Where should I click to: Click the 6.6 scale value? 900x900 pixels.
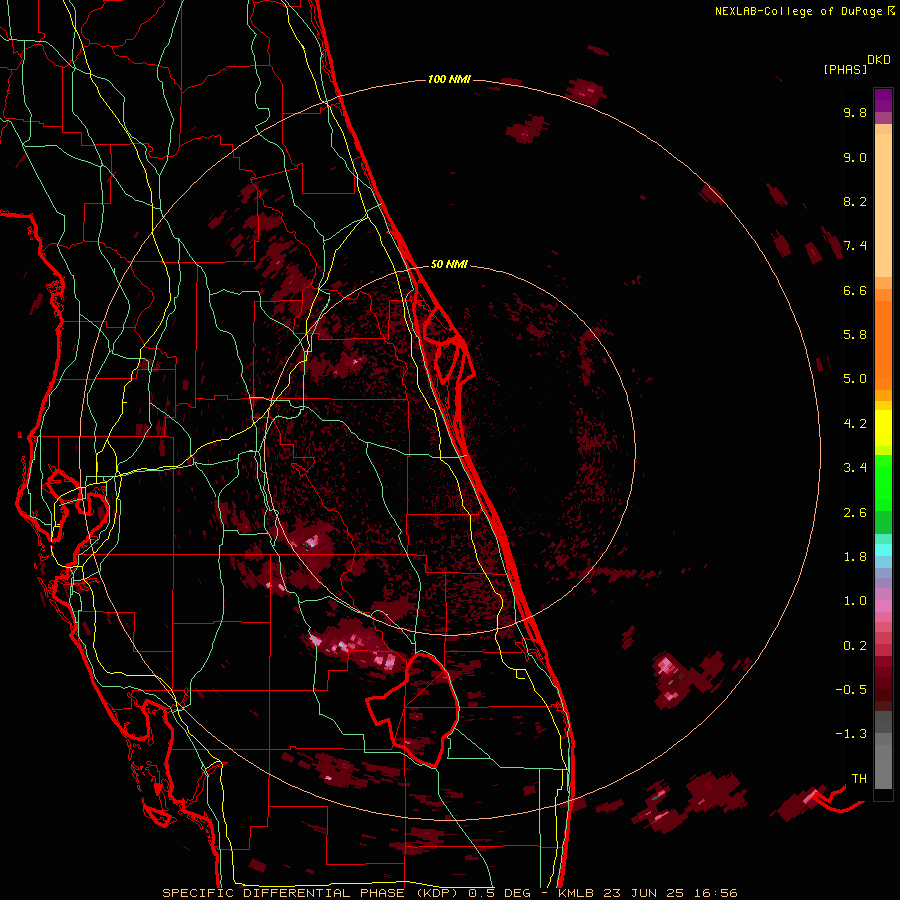pos(855,290)
